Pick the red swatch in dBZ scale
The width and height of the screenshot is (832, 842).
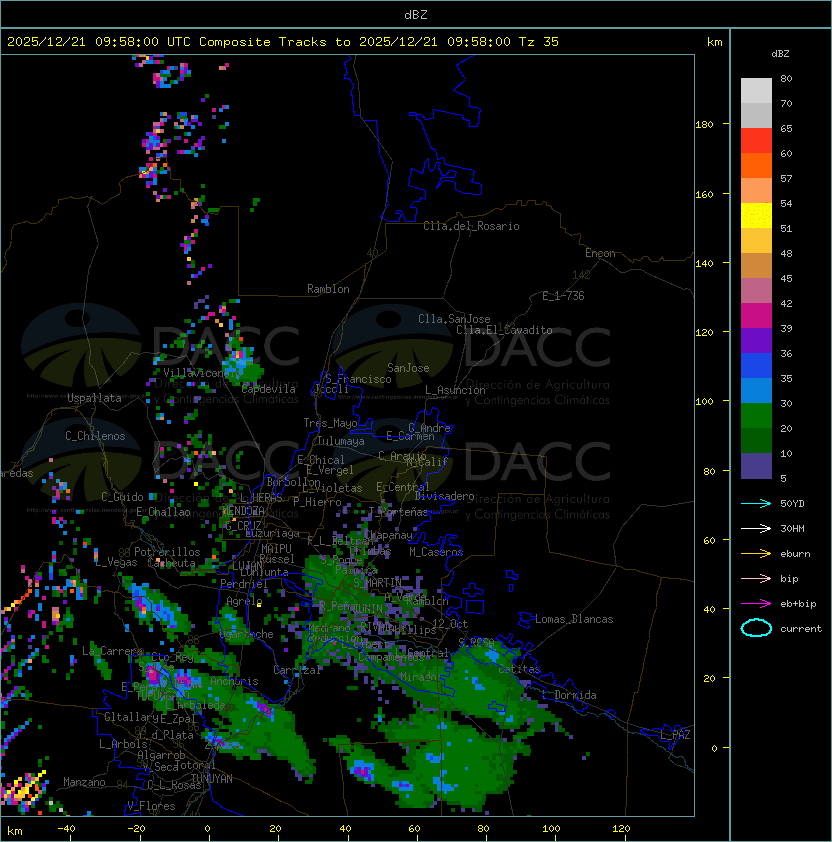tap(756, 140)
